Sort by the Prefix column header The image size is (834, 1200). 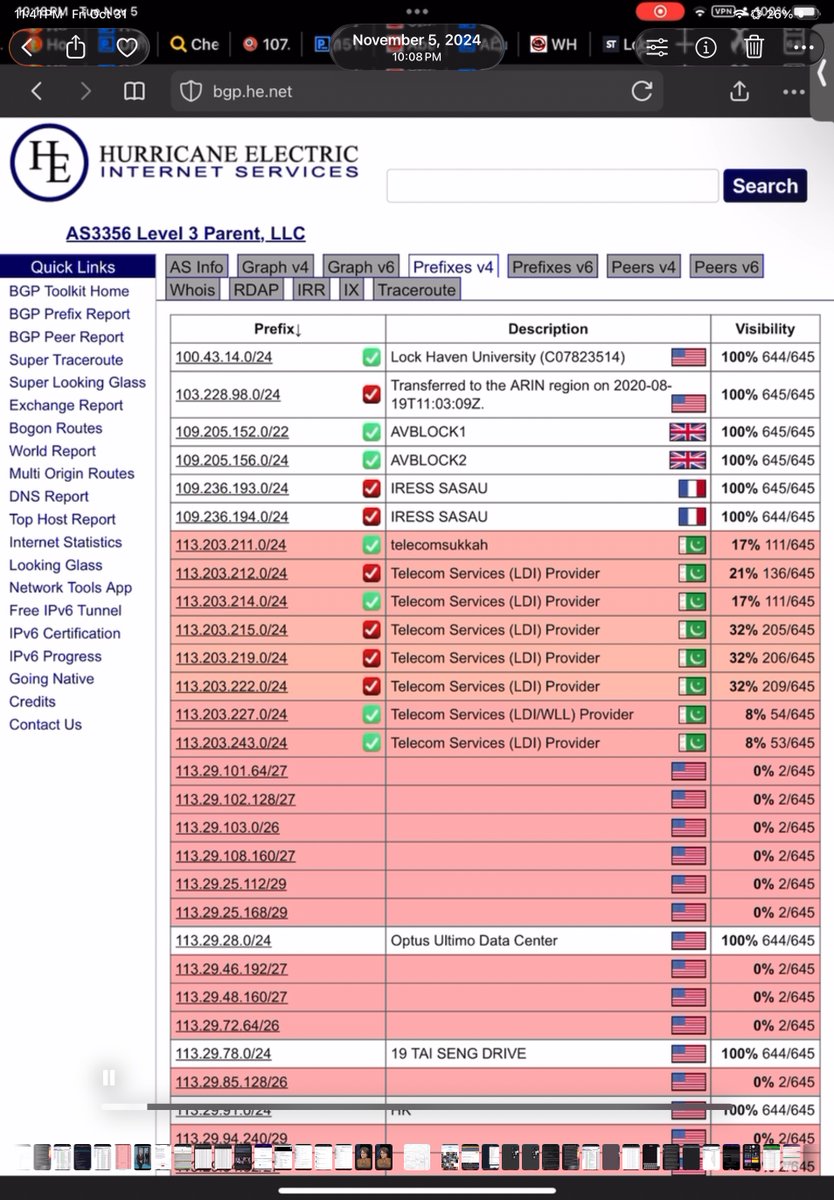278,329
